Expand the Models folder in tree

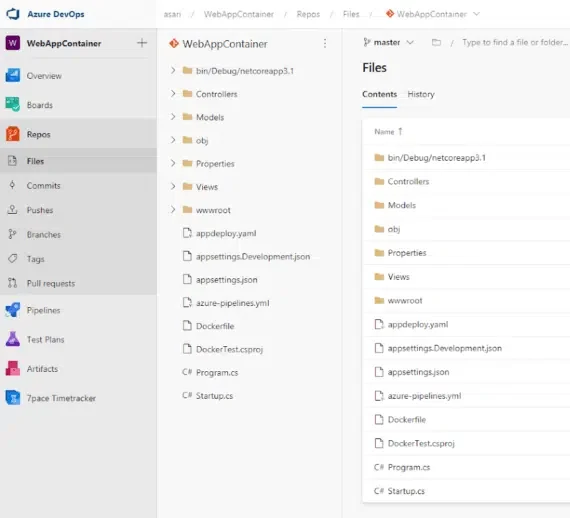point(173,117)
